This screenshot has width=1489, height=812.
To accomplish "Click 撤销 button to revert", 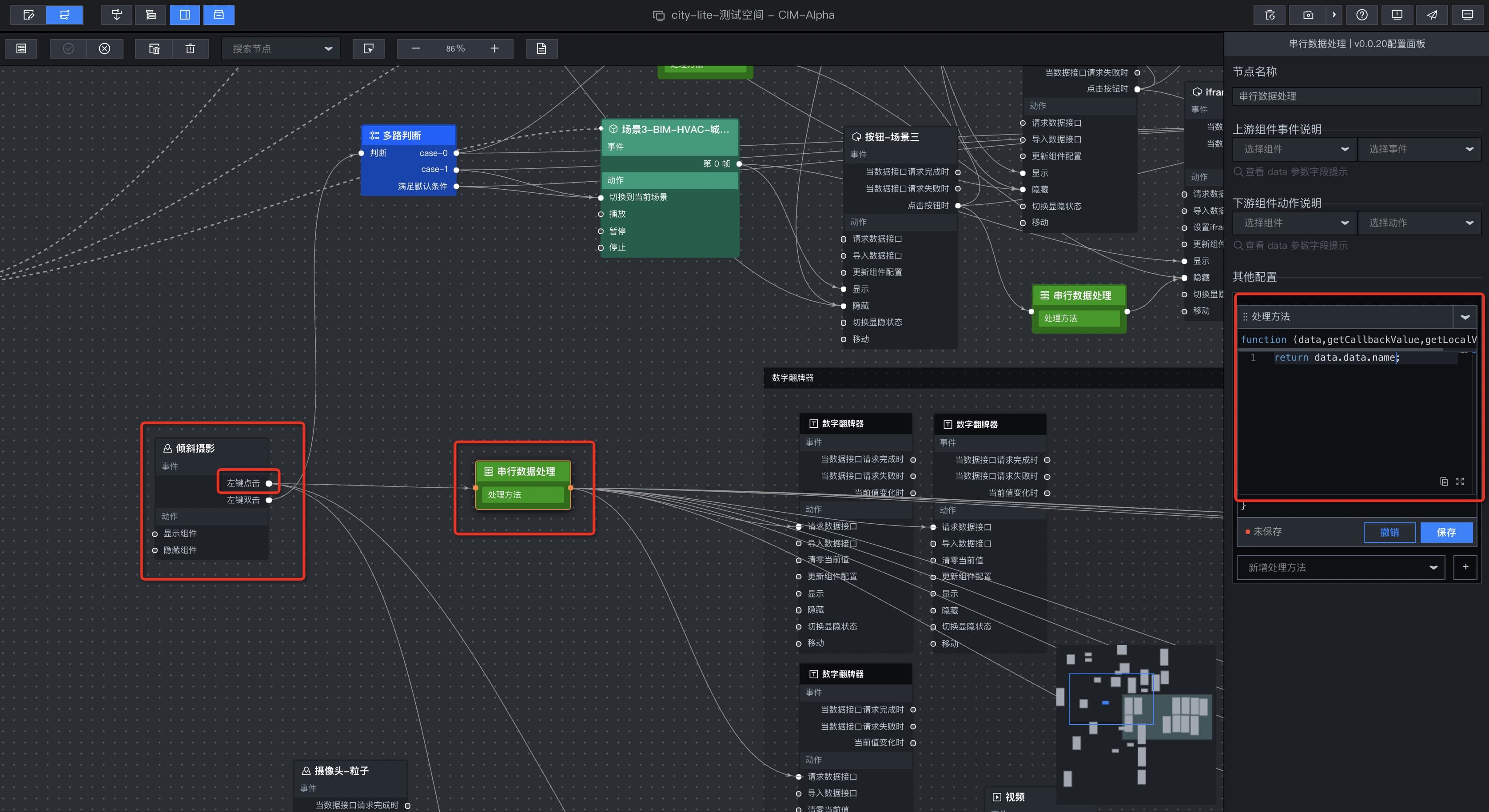I will click(1389, 532).
